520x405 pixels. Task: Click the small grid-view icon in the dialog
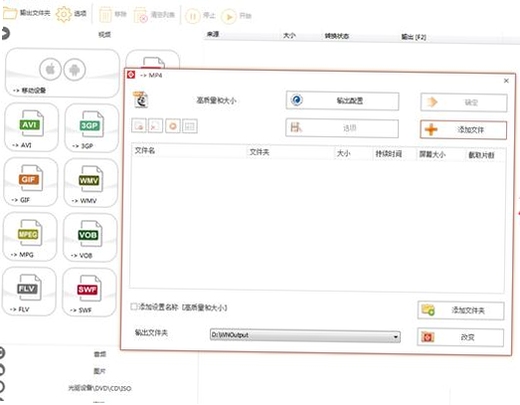tap(190, 126)
